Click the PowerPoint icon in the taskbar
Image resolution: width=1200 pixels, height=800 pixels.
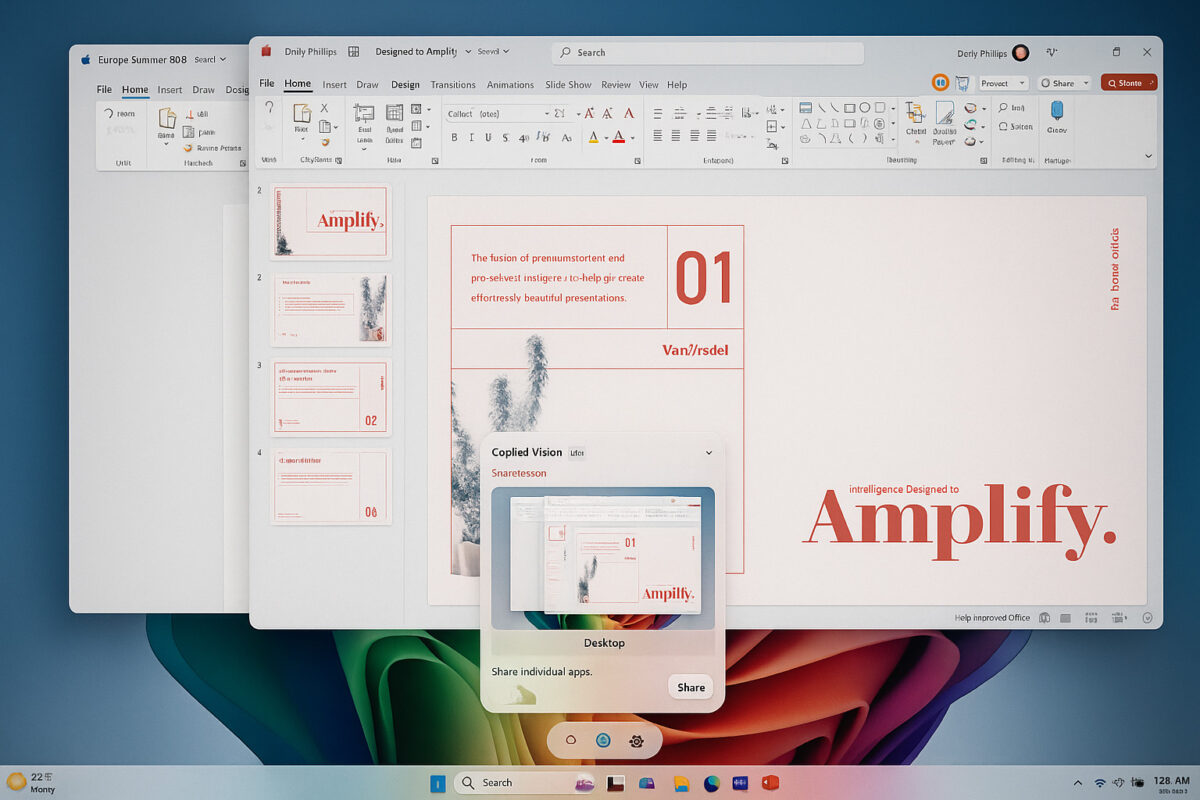coord(769,783)
